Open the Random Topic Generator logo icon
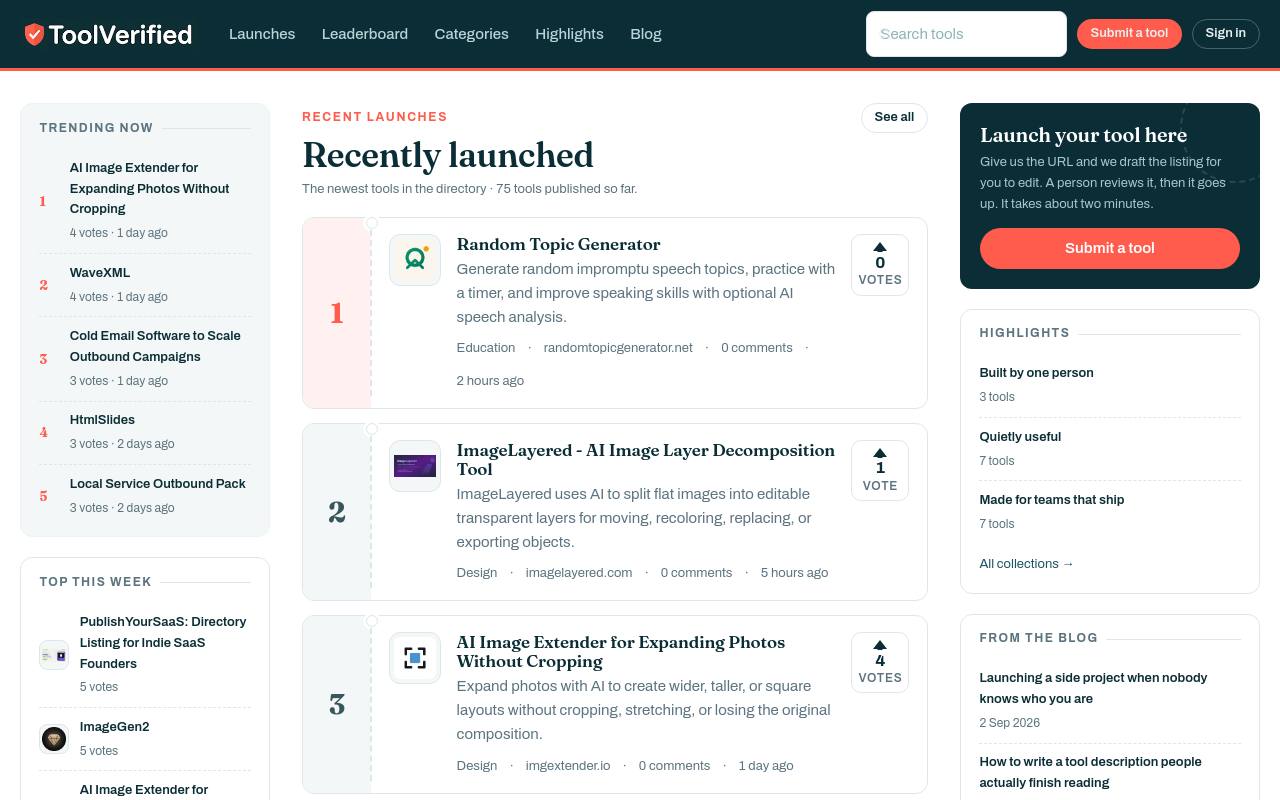This screenshot has width=1280, height=800. (415, 260)
